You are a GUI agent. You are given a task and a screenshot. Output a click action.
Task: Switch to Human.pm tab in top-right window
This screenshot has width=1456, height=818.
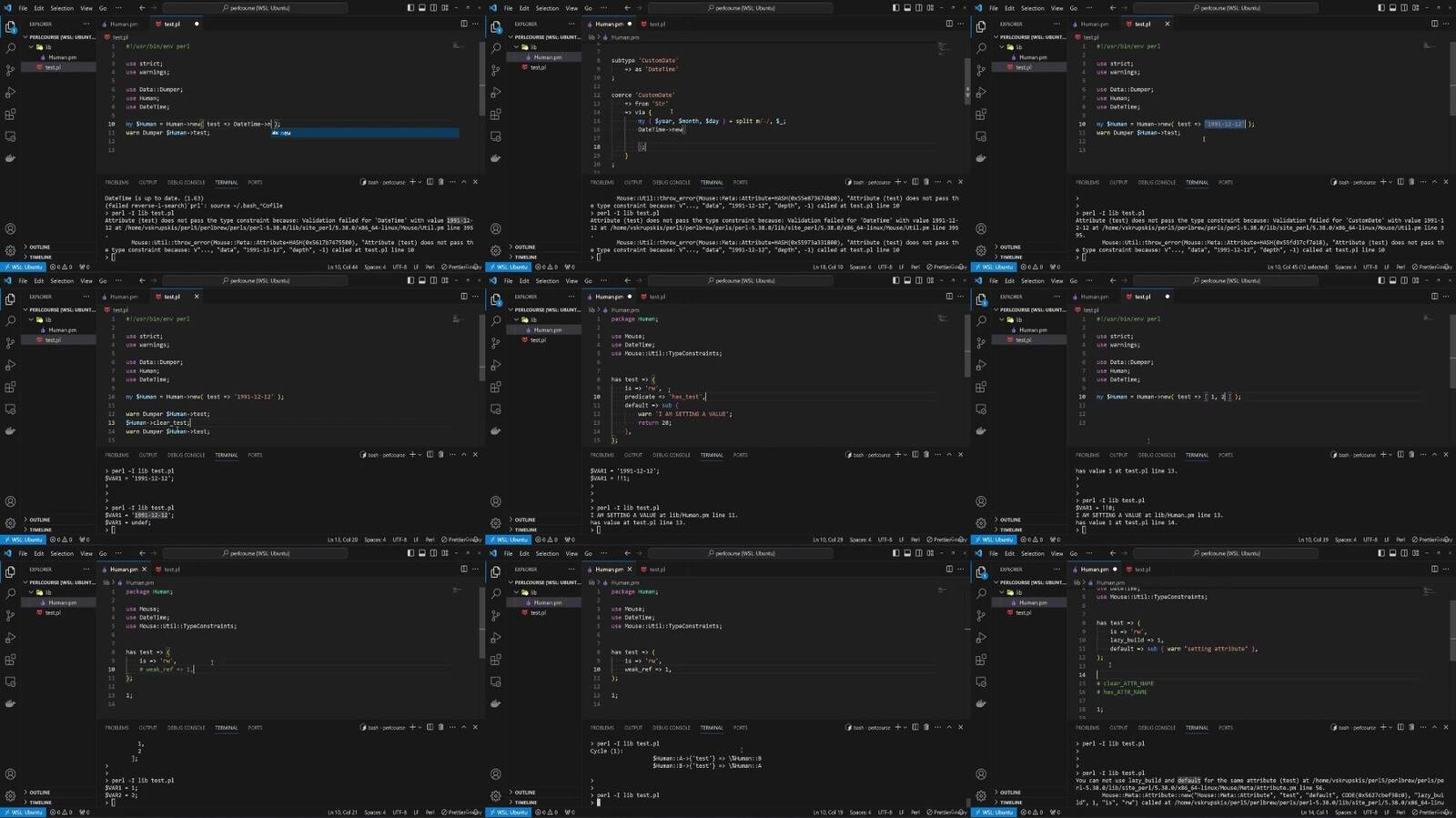[x=1094, y=24]
